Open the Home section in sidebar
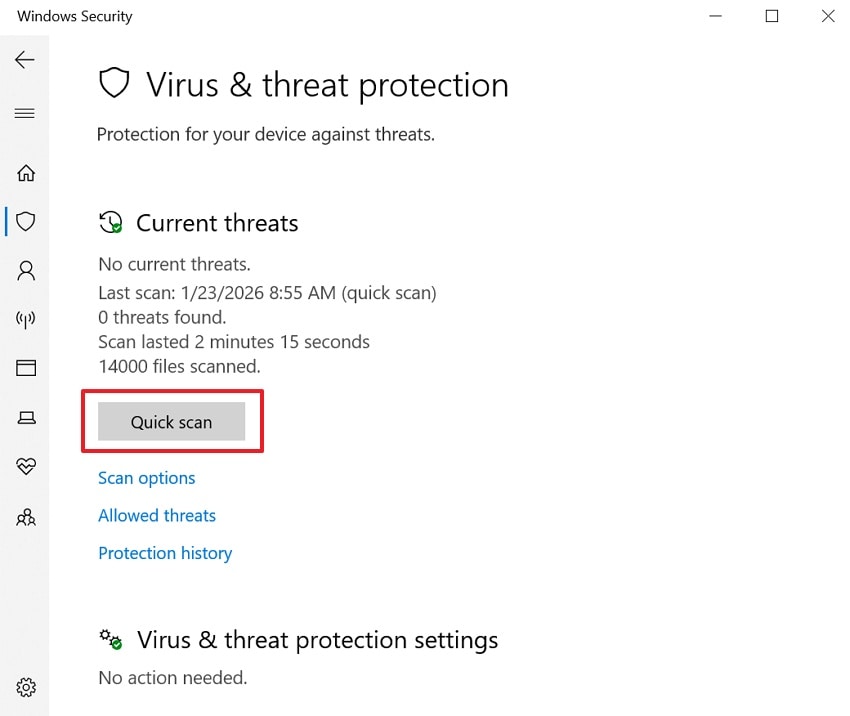The width and height of the screenshot is (850, 716). click(26, 173)
